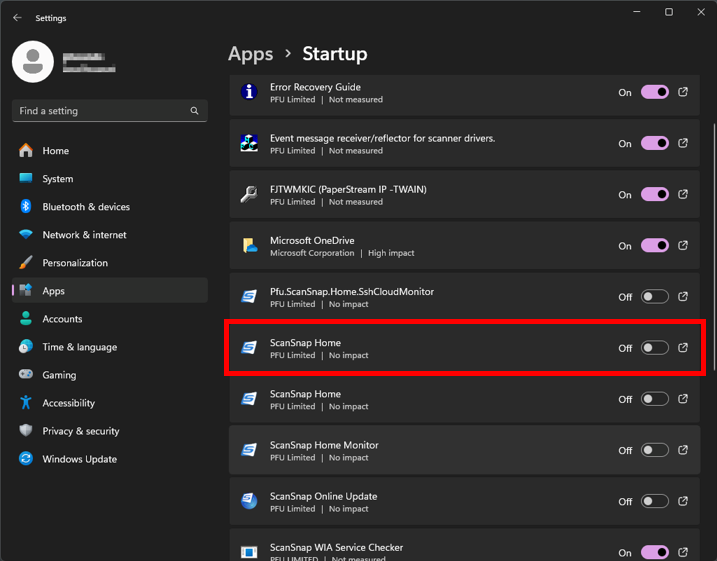Open the user profile avatar
The width and height of the screenshot is (717, 561).
click(33, 62)
